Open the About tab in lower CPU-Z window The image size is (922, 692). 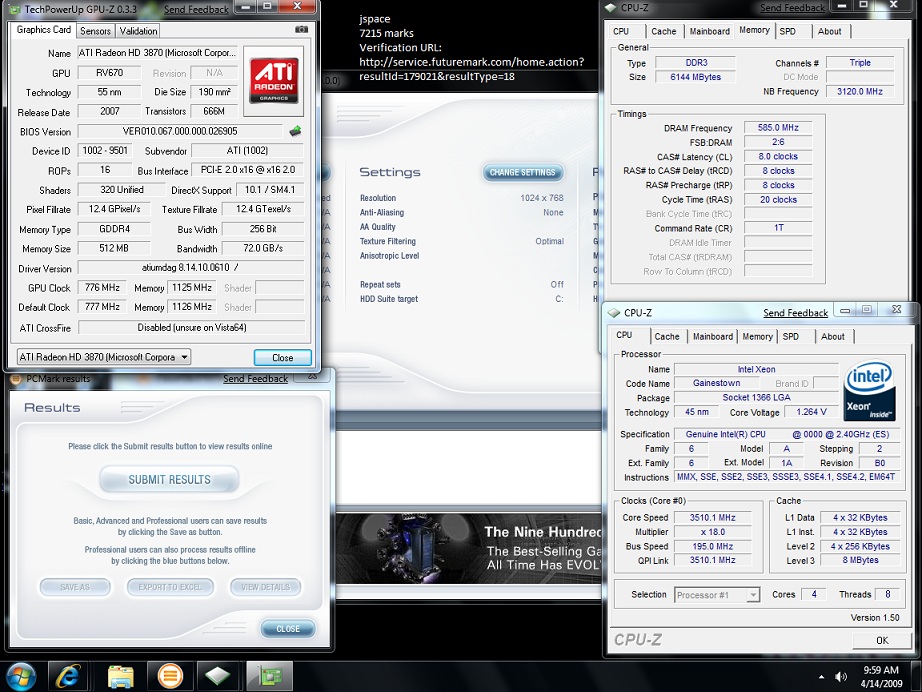[x=833, y=336]
